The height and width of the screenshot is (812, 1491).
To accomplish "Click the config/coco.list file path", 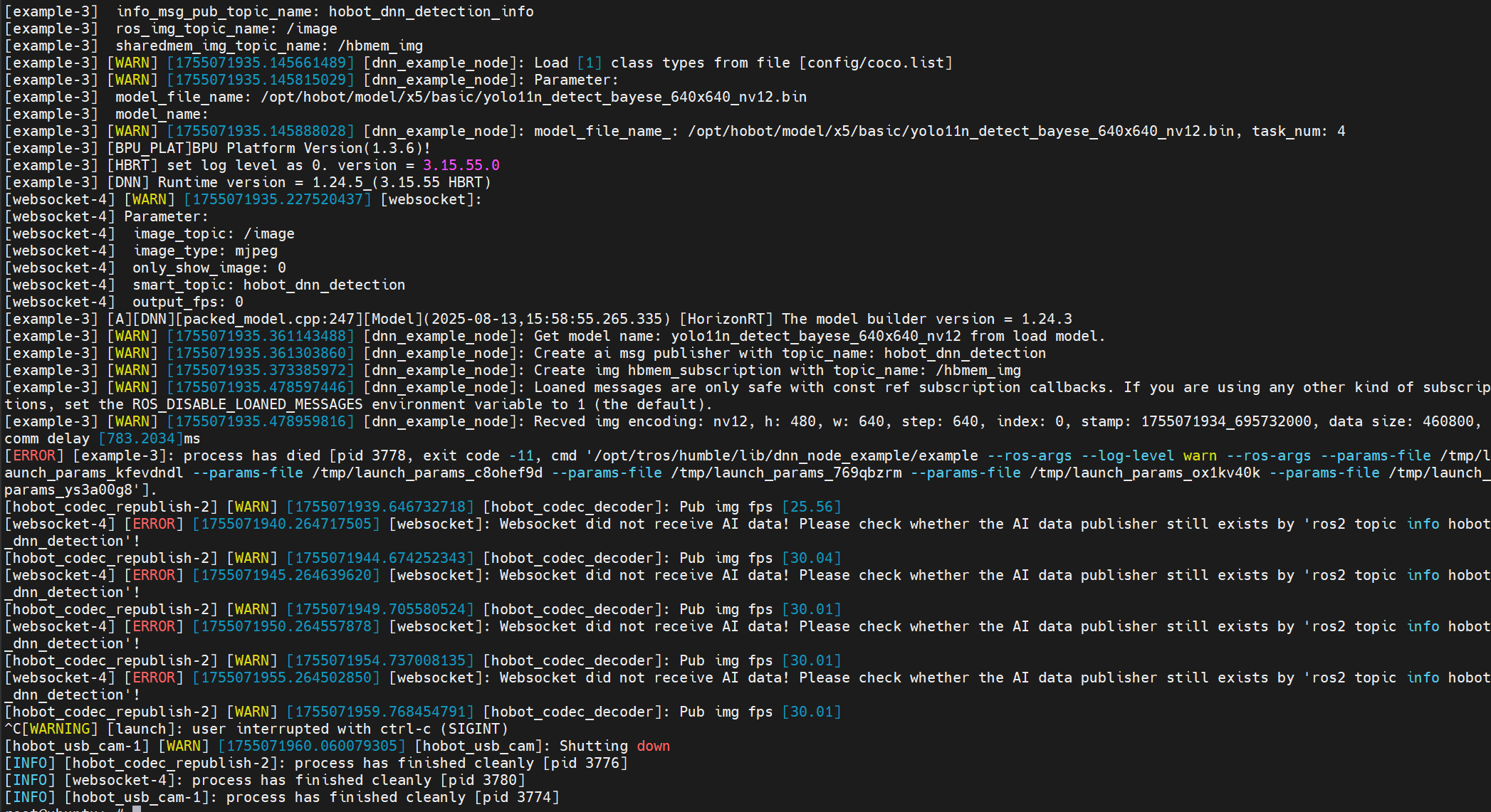I will pyautogui.click(x=875, y=63).
